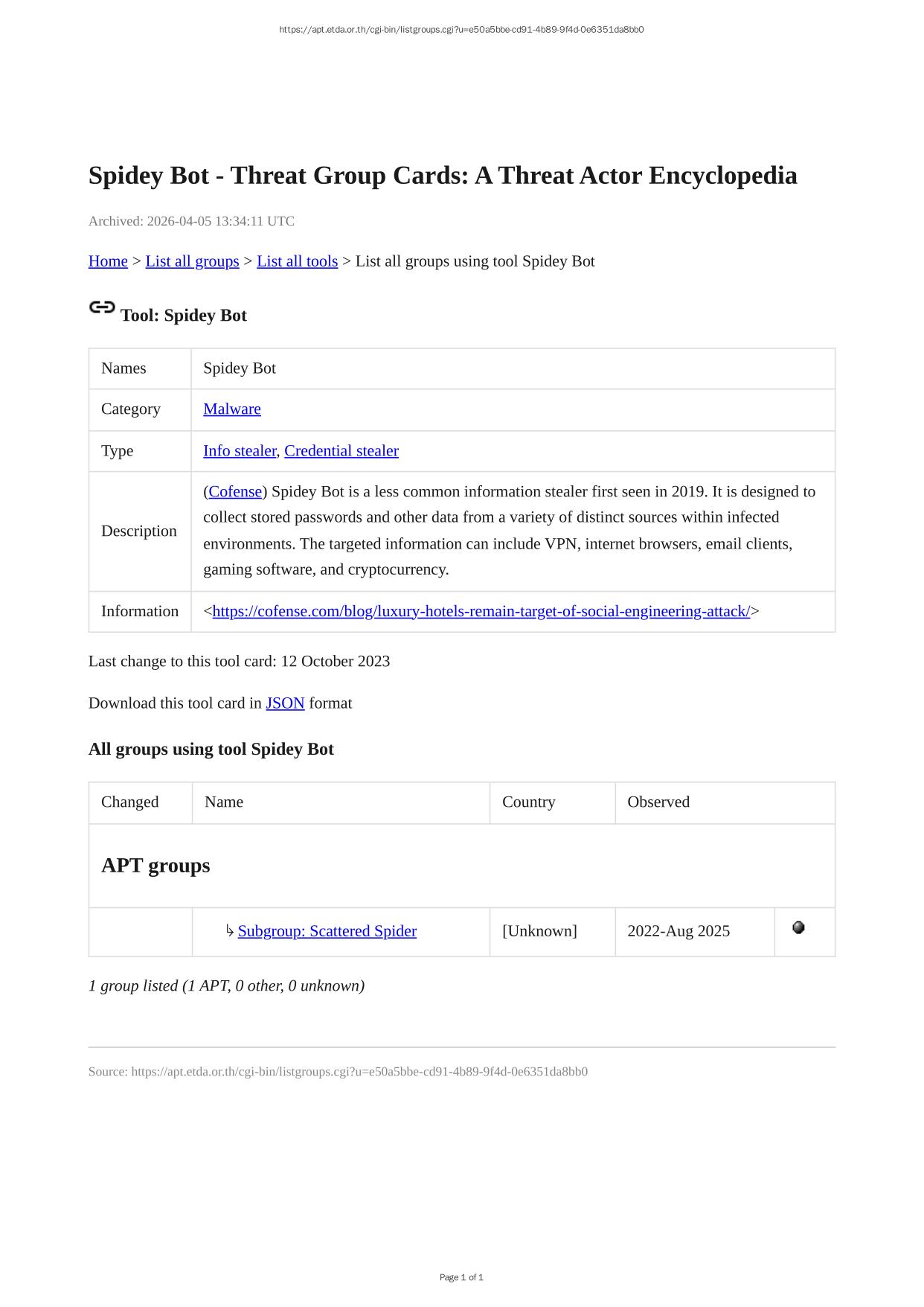
Task: Click the [Unknown] country cell
Action: pos(539,931)
